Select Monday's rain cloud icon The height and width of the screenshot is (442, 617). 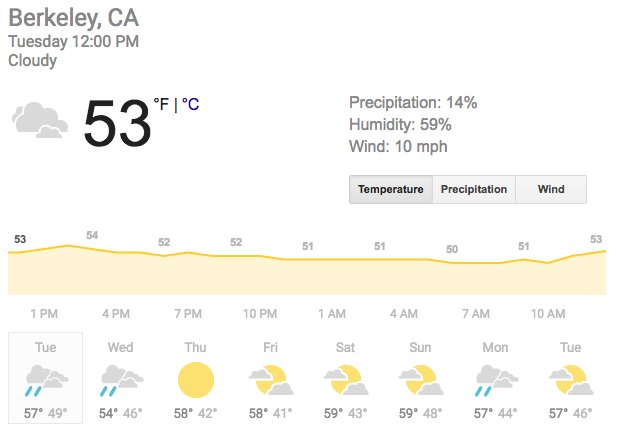[x=495, y=381]
